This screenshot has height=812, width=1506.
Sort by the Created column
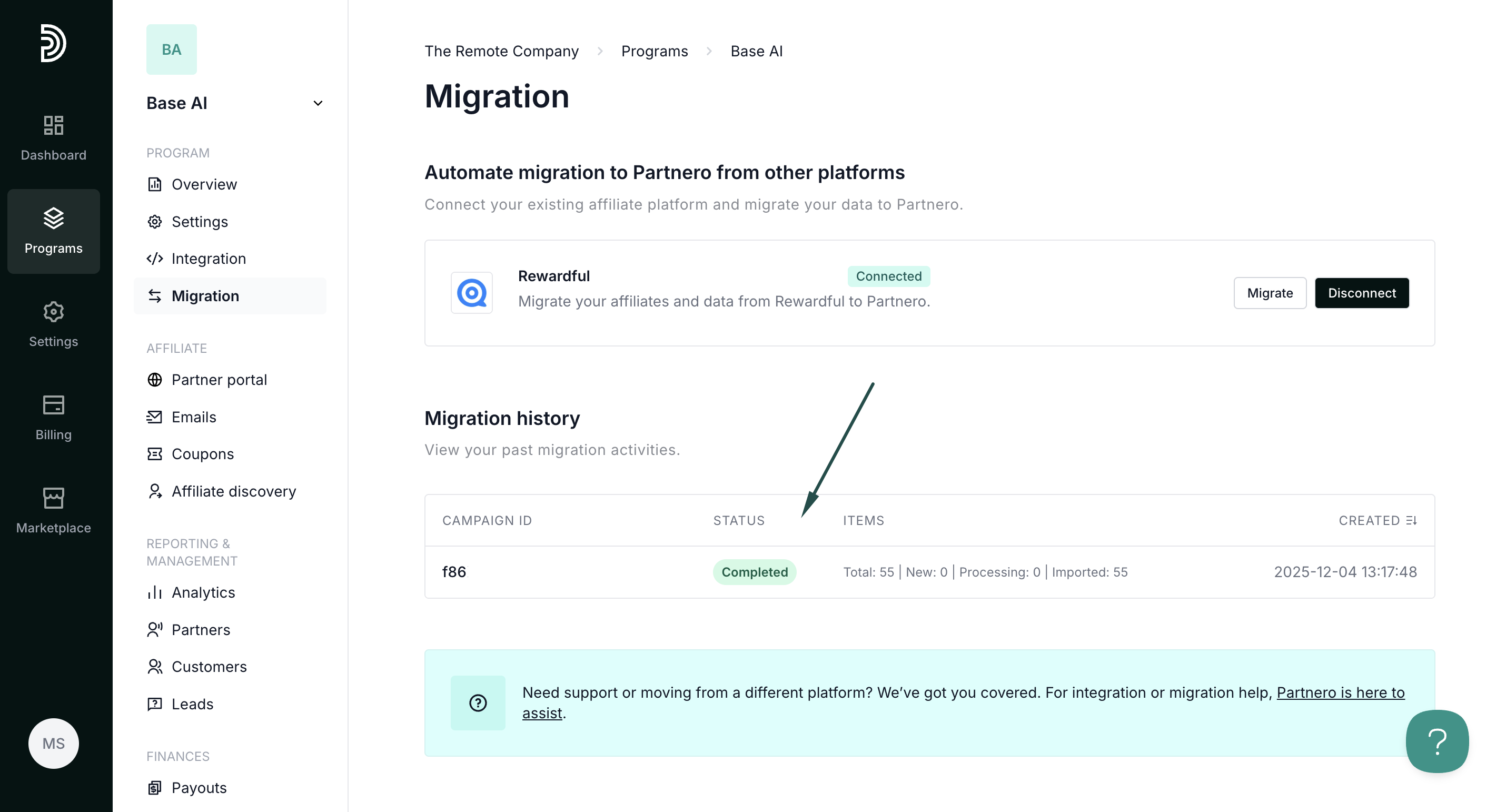[1377, 520]
